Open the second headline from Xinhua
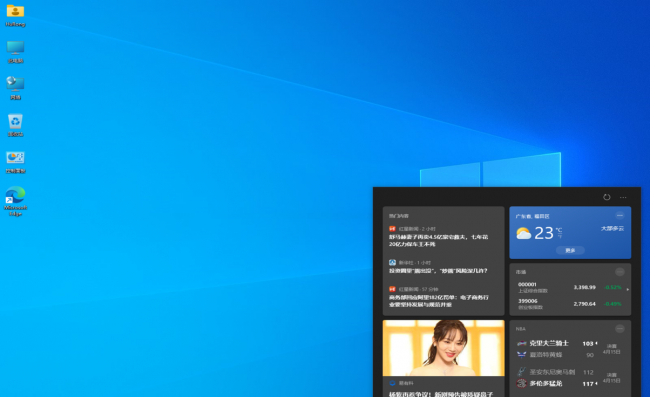This screenshot has width=650, height=397. (x=438, y=271)
